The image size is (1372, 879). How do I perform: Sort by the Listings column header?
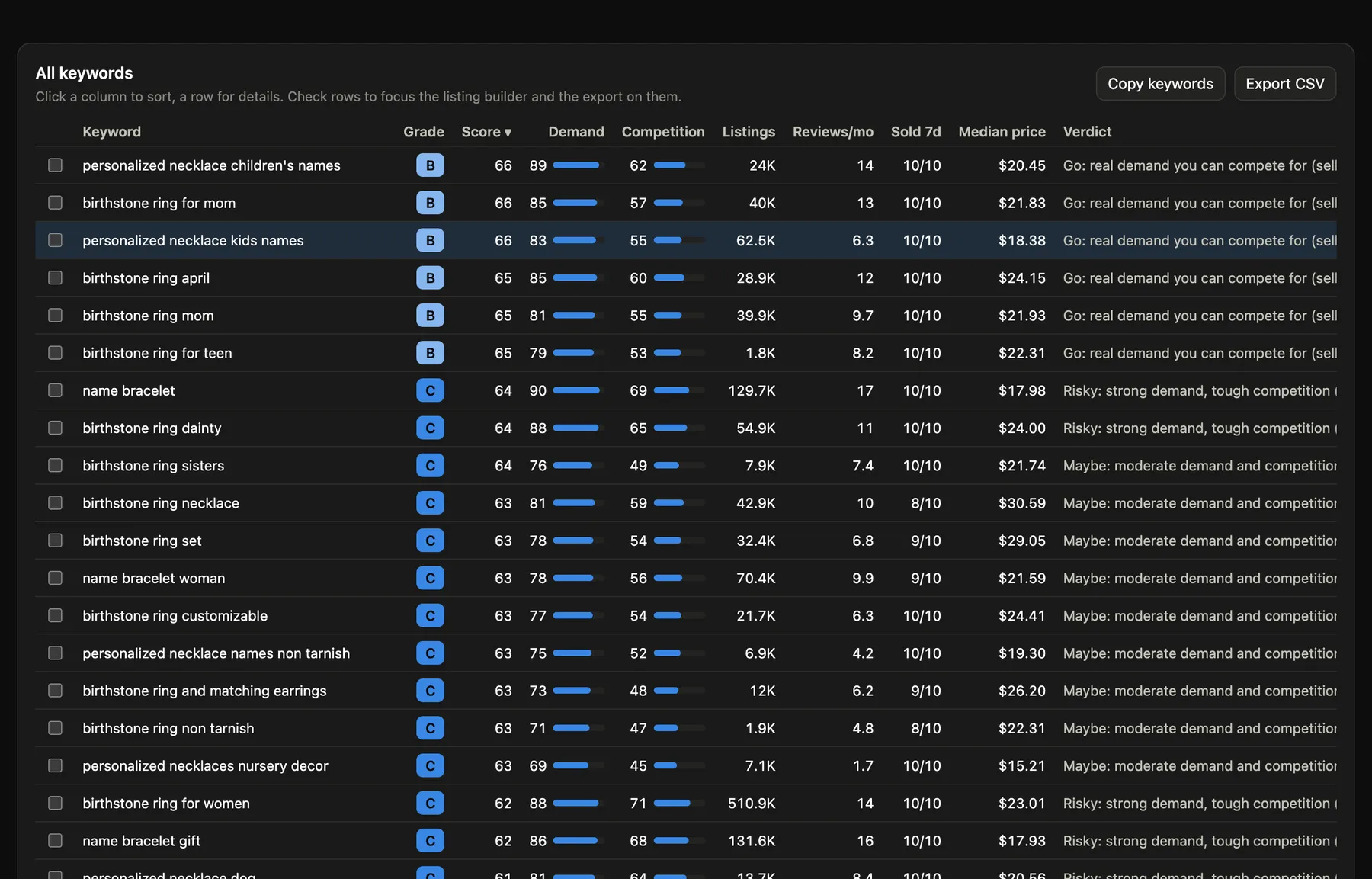point(749,132)
